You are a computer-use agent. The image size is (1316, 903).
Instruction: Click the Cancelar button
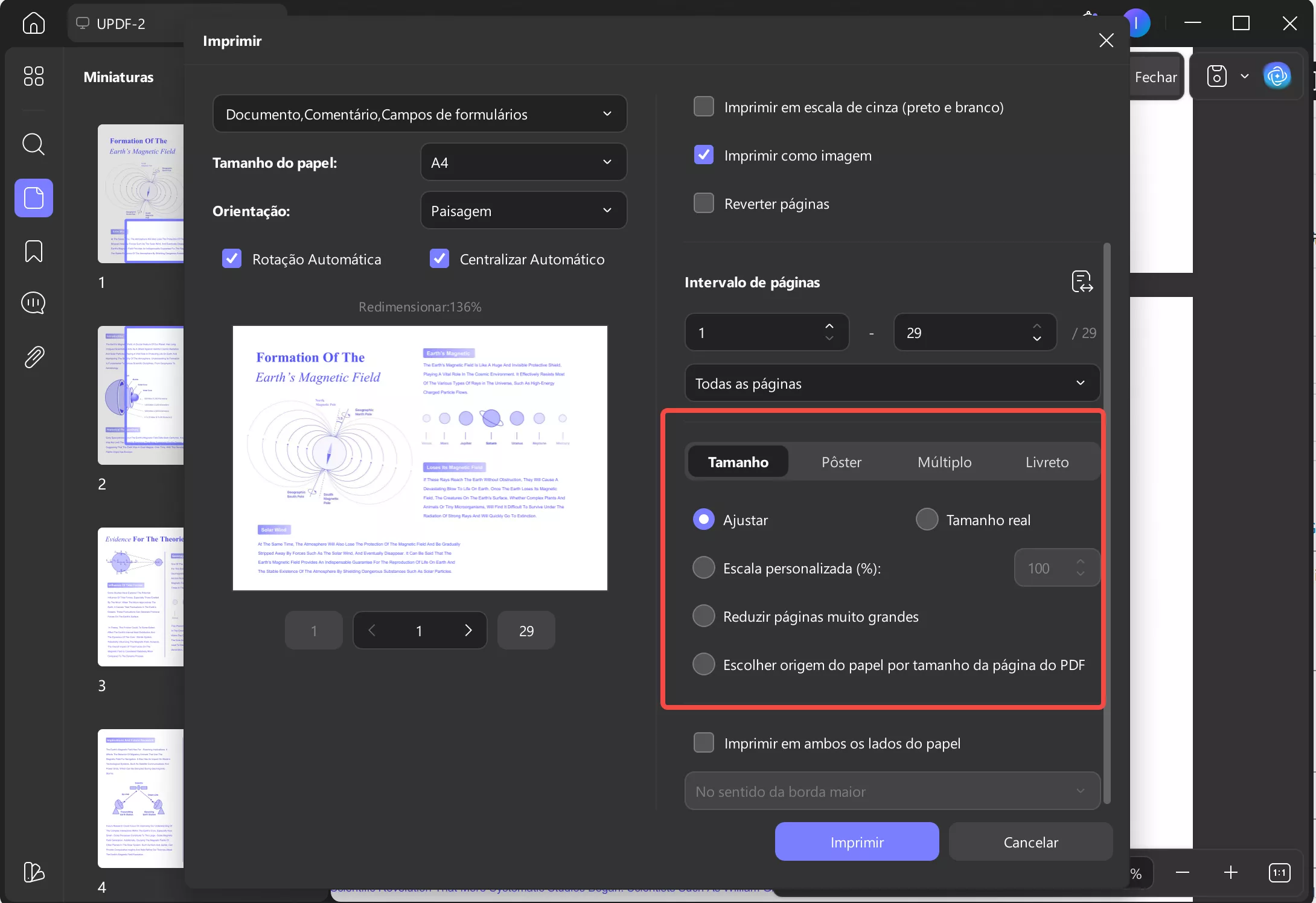coord(1030,841)
